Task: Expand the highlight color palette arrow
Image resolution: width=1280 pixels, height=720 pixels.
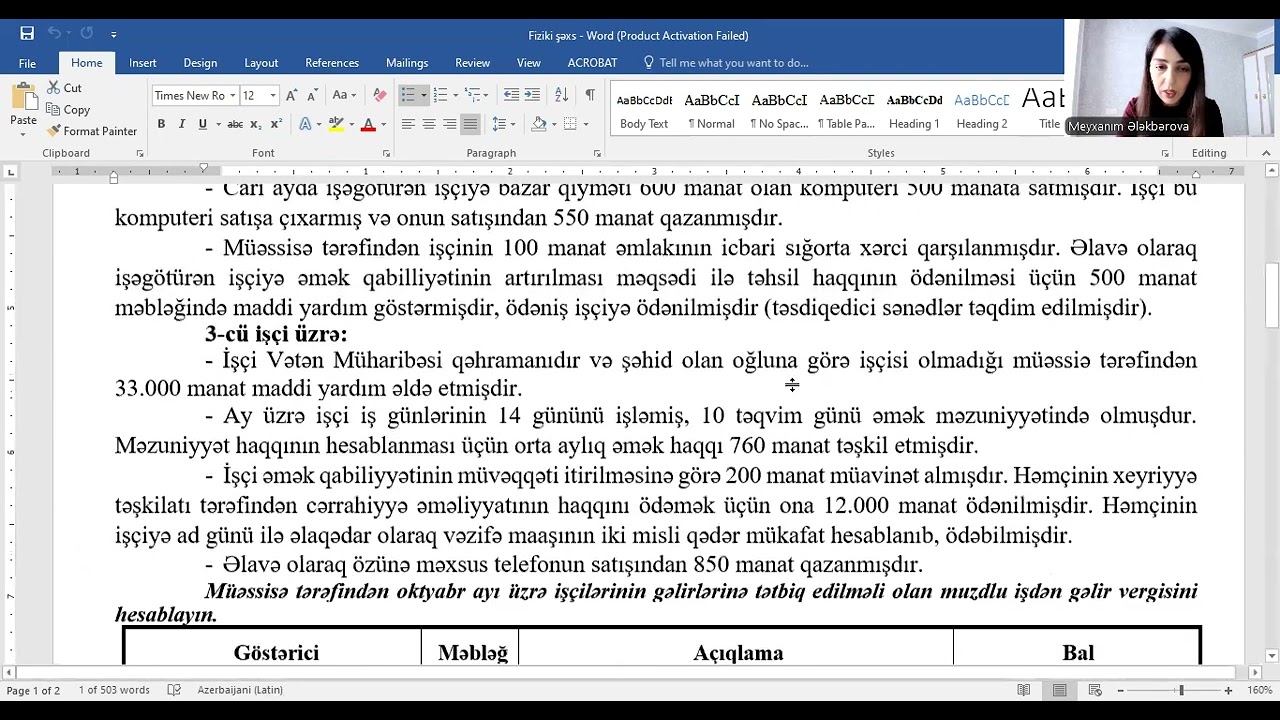Action: (351, 124)
